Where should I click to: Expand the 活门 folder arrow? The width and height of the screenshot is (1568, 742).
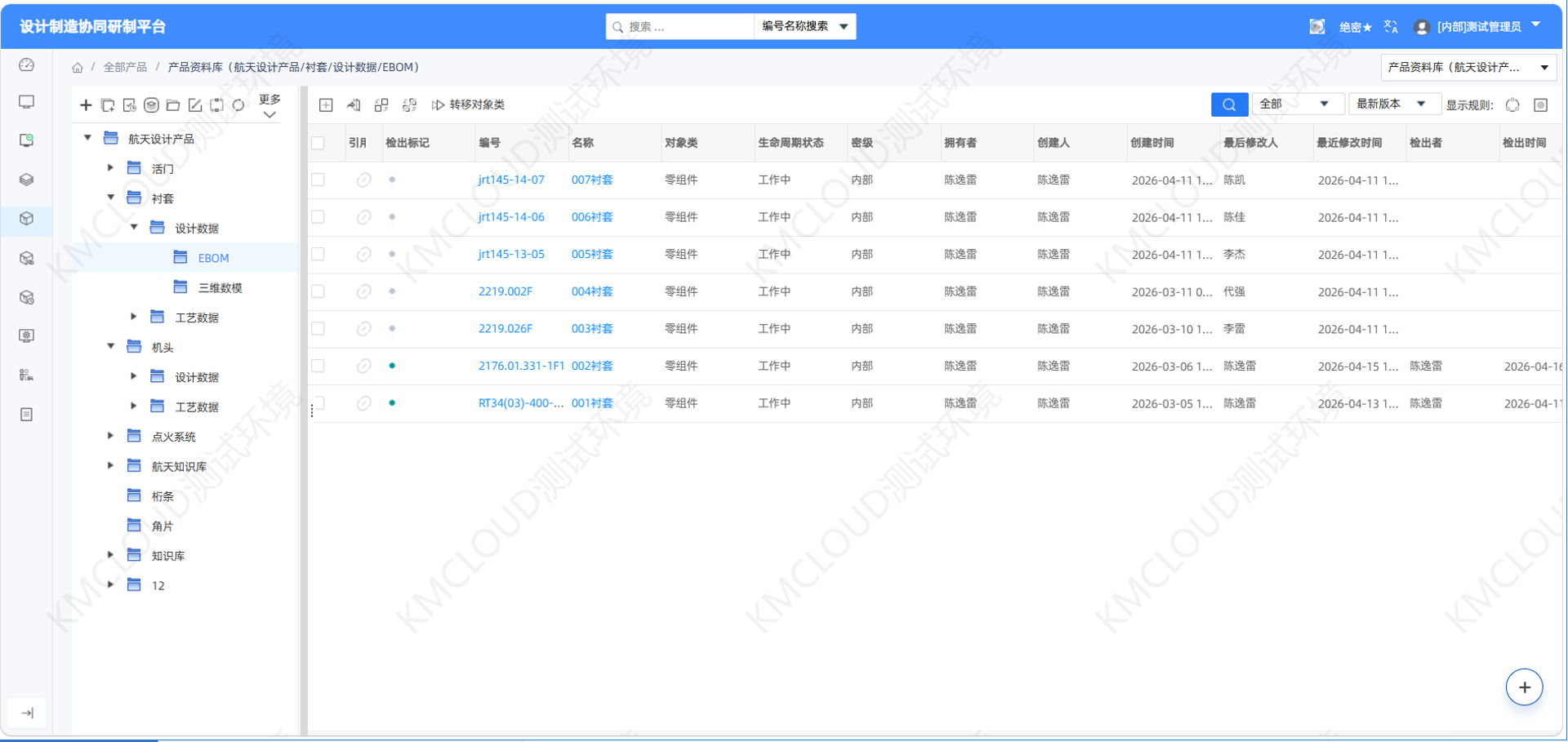click(x=111, y=168)
